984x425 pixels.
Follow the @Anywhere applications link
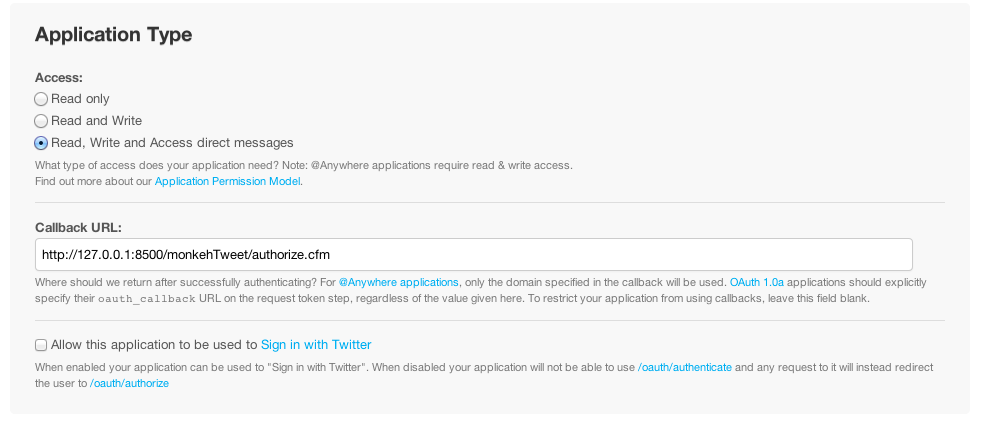pyautogui.click(x=398, y=282)
